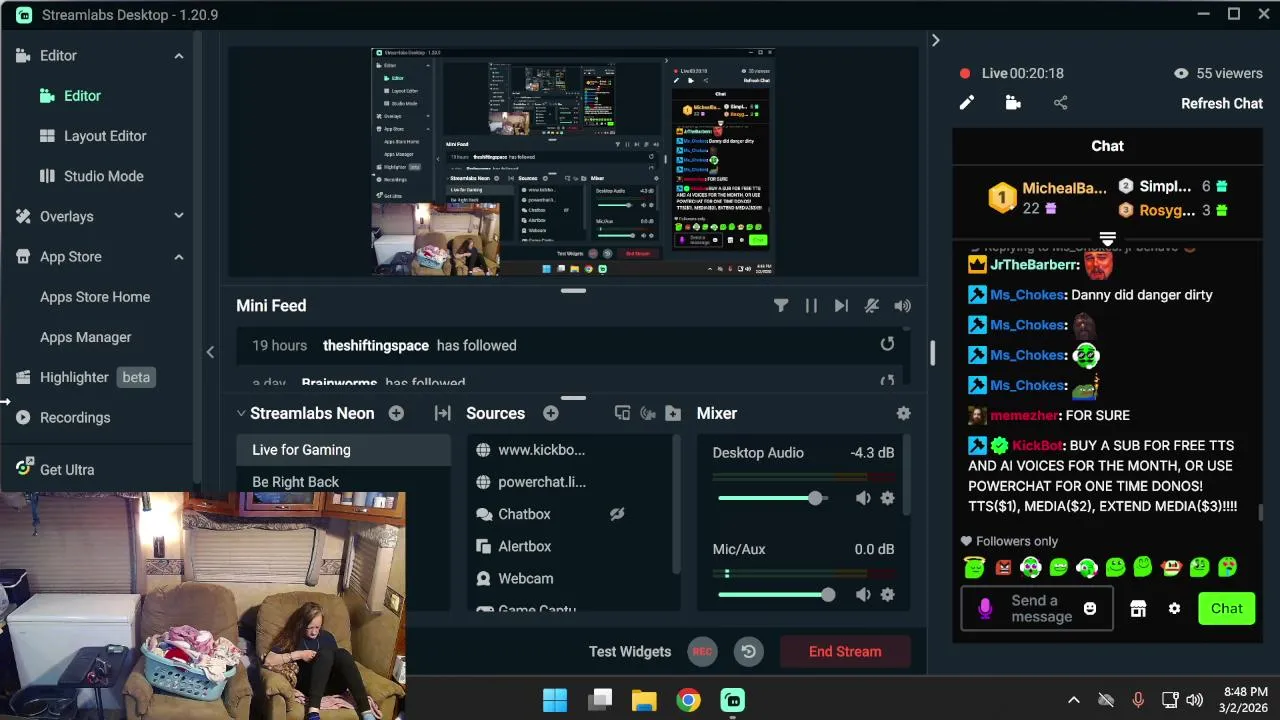
Task: Open chat settings gear beside the Chat button
Action: [1174, 608]
